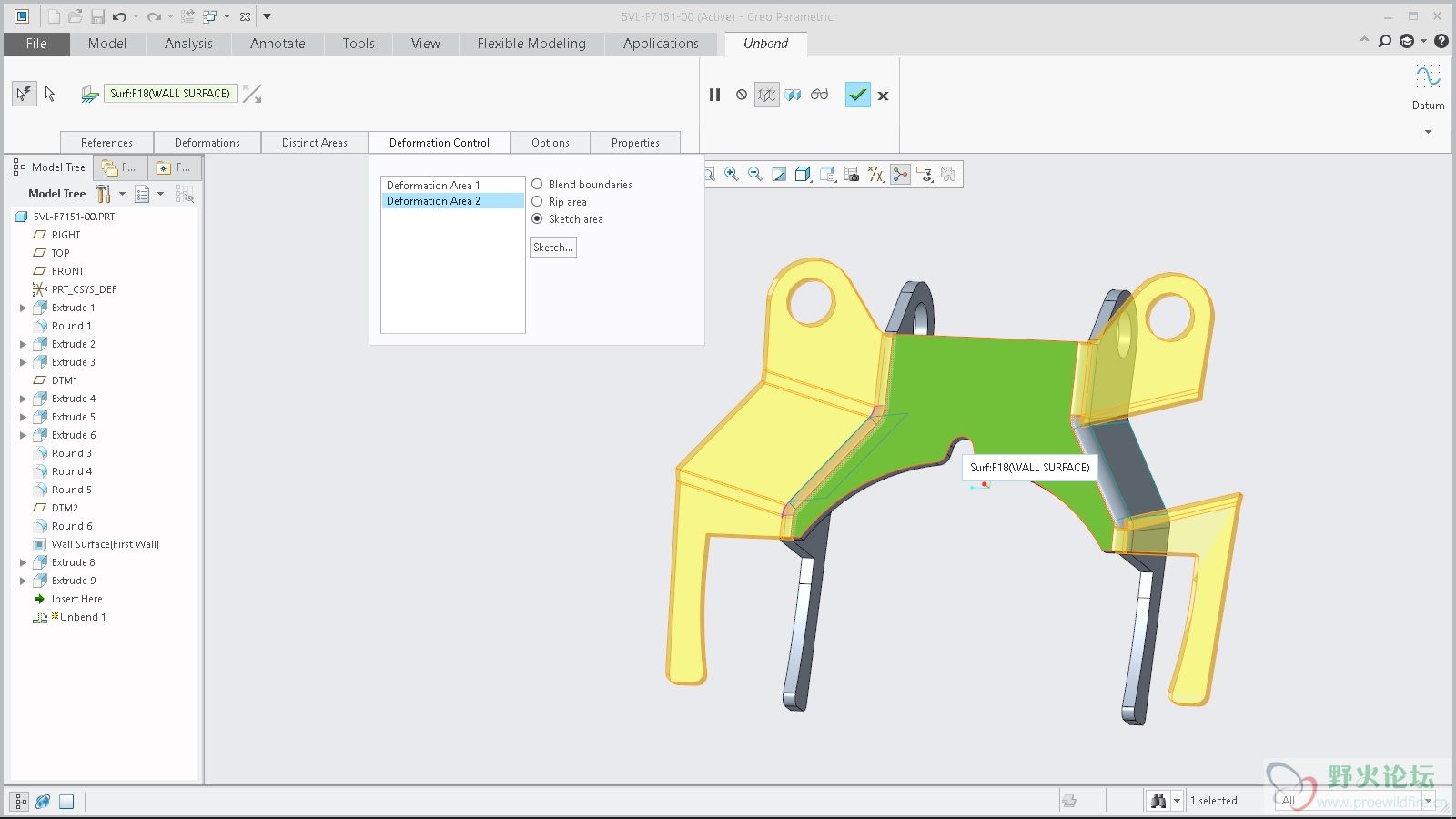Open the References panel tab
1456x819 pixels.
click(x=106, y=143)
